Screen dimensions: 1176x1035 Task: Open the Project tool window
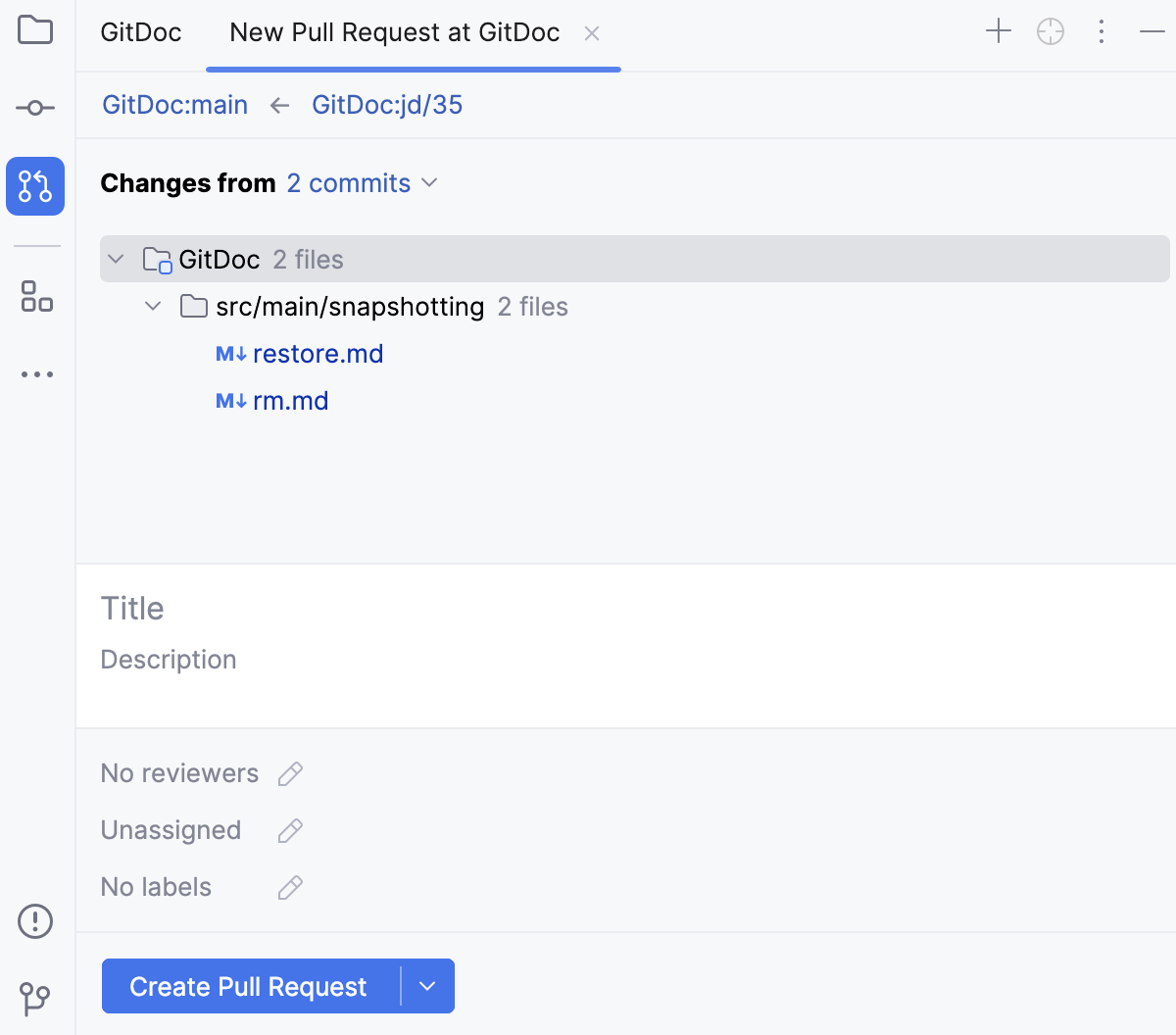(x=35, y=30)
